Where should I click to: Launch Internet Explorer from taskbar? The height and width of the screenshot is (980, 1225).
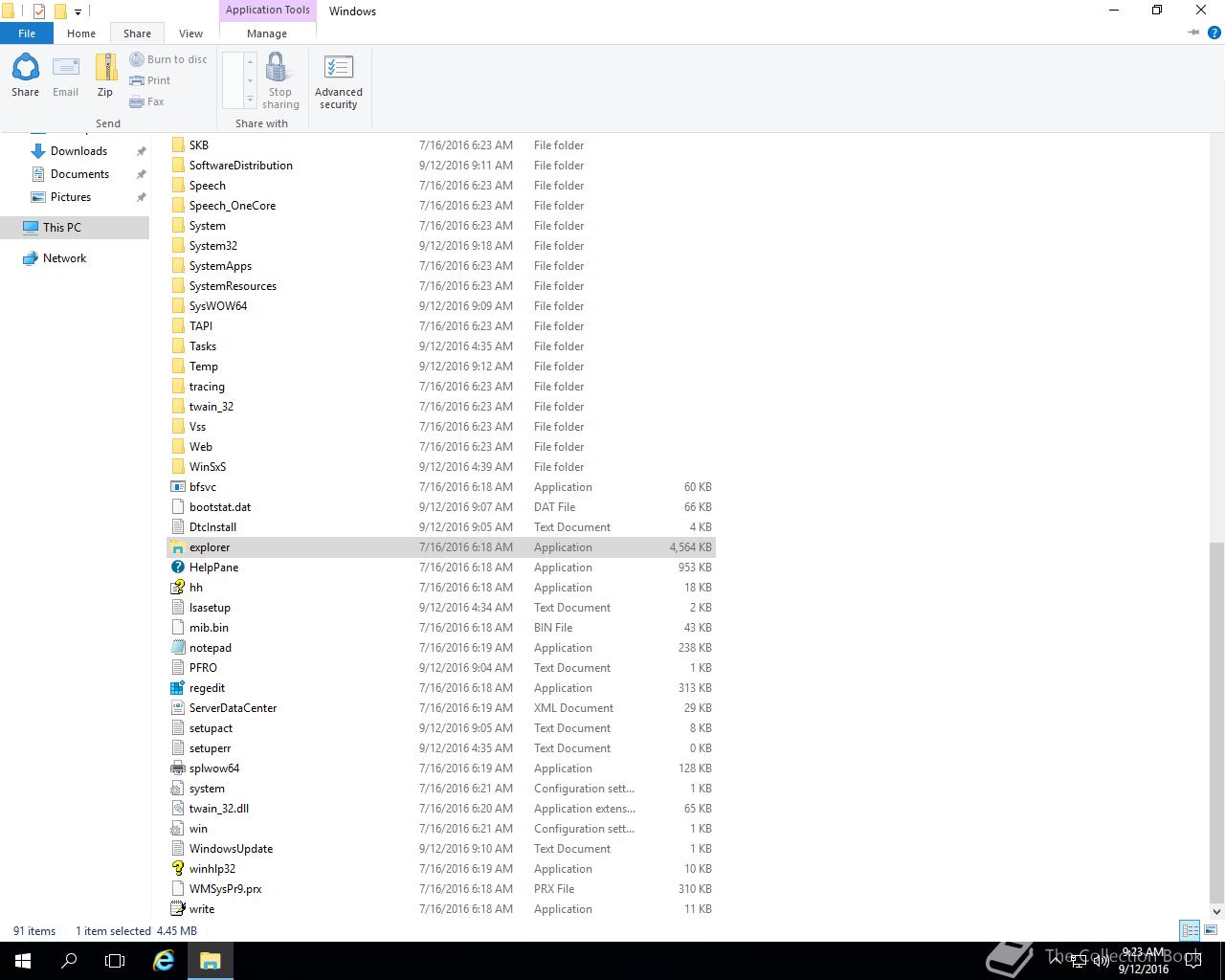point(164,961)
